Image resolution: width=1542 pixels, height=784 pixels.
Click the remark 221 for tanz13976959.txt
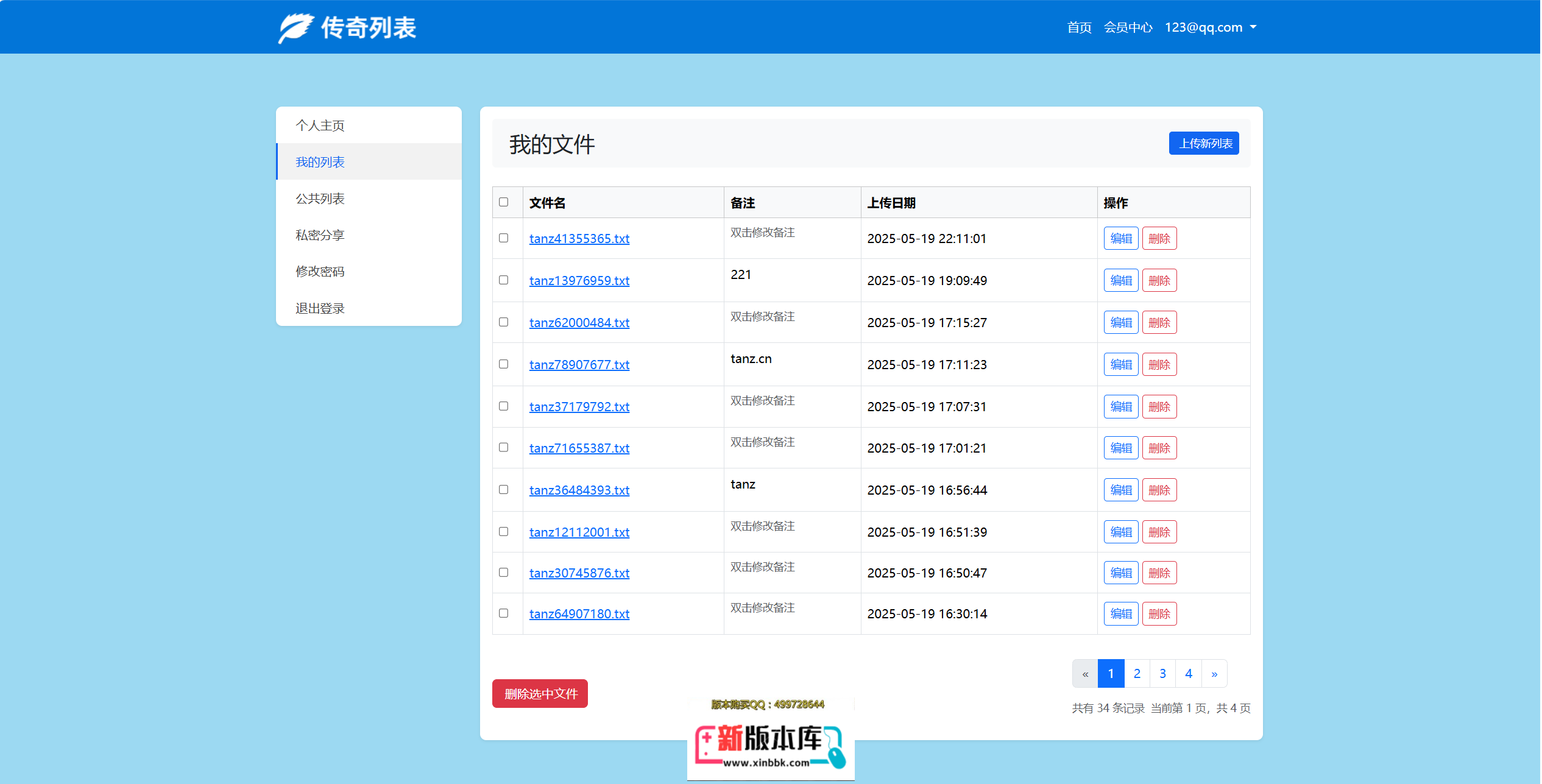(741, 275)
